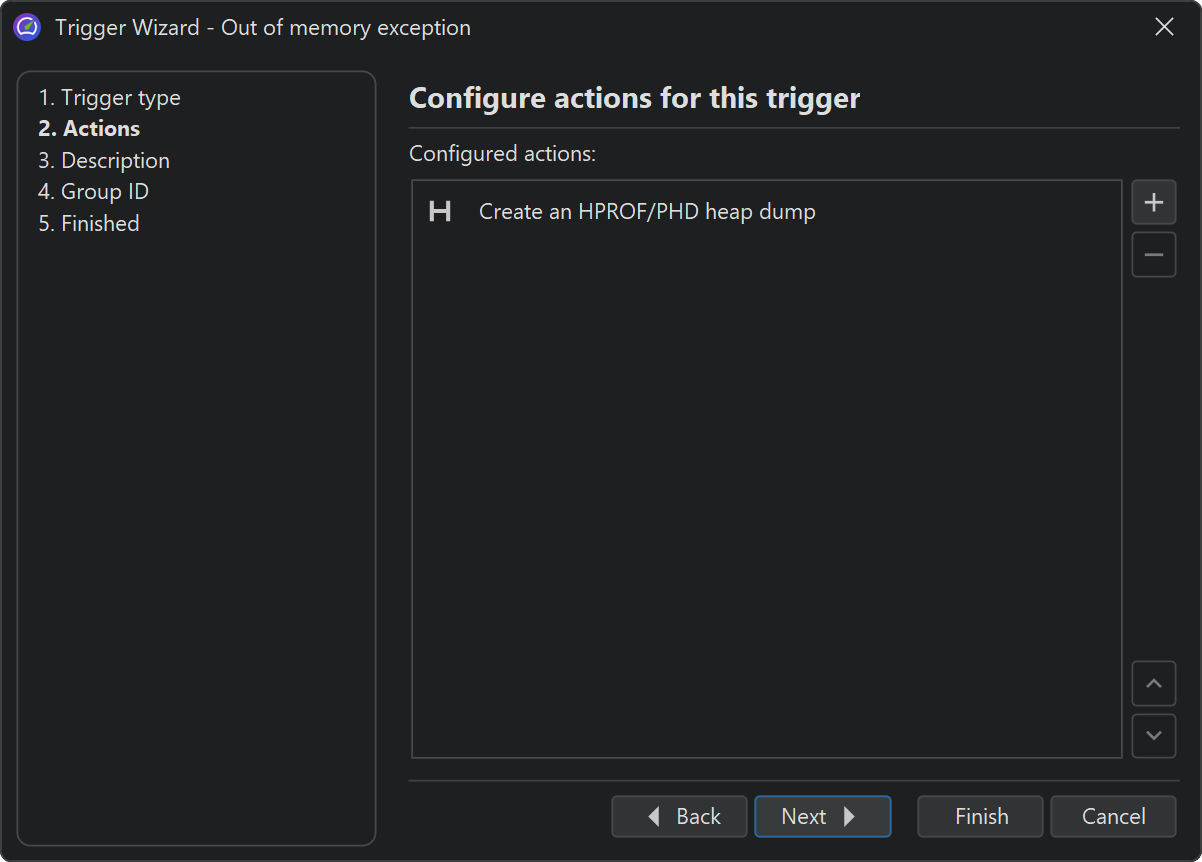The image size is (1202, 862).
Task: Select the 'Create an HPROF/PHD heap dump' action
Action: tap(647, 212)
